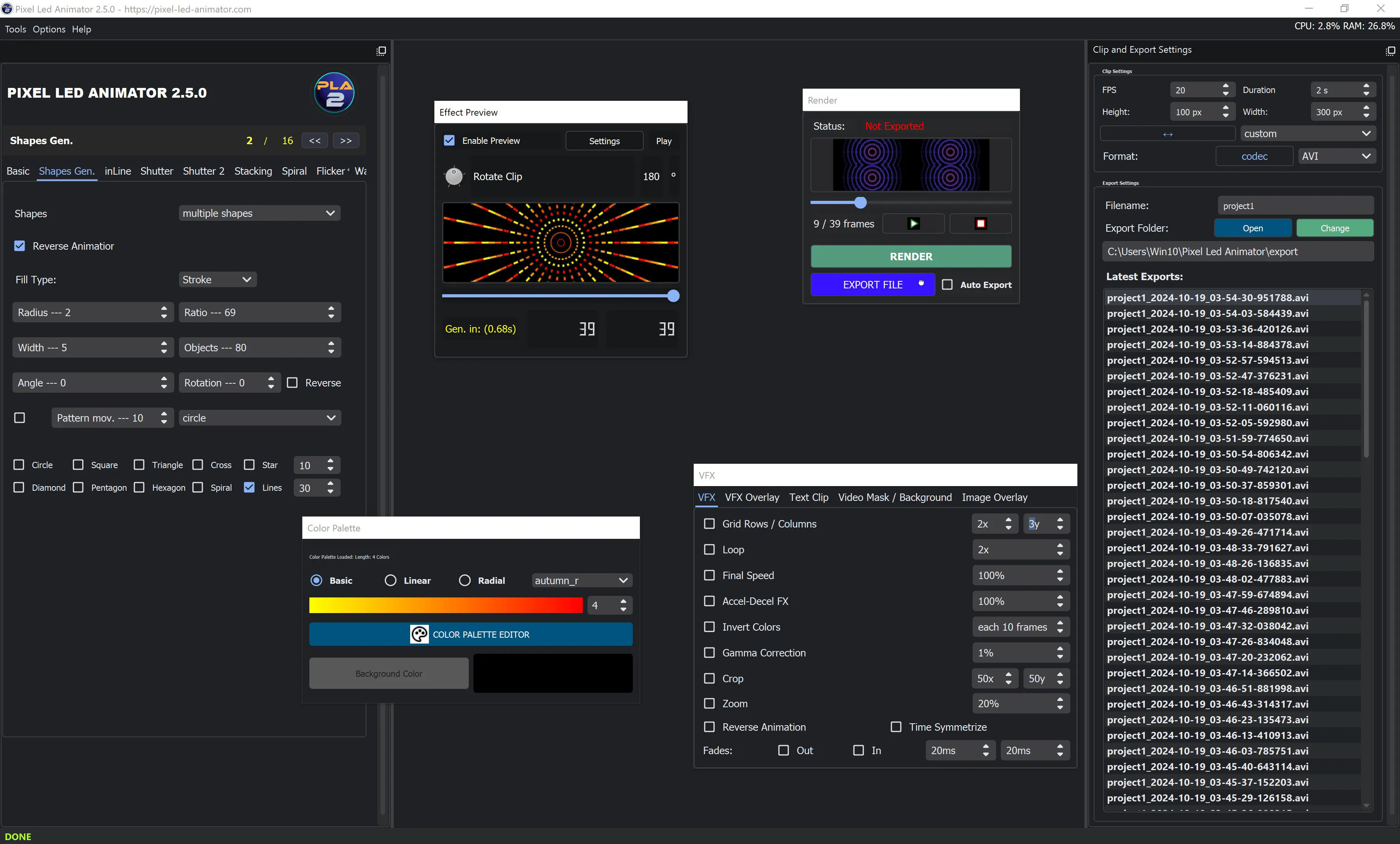Increase the Radius value with up arrow
Screen dimensions: 1400x844
click(x=164, y=308)
